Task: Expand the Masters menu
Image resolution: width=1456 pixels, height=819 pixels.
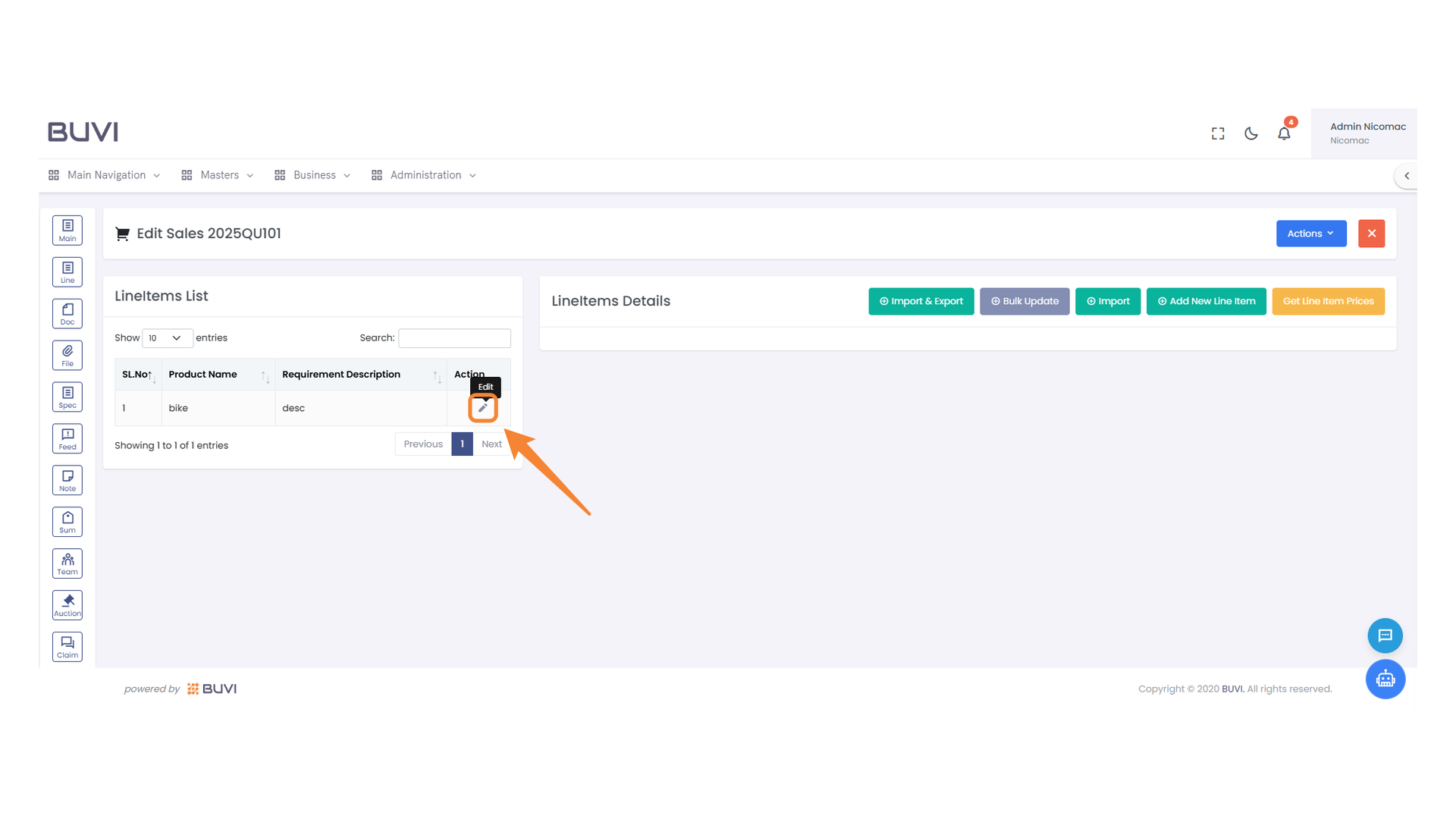Action: click(218, 175)
